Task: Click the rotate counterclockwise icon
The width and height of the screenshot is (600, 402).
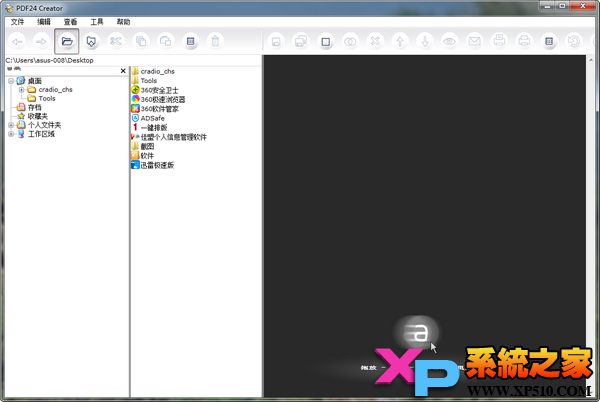Action: click(x=574, y=41)
